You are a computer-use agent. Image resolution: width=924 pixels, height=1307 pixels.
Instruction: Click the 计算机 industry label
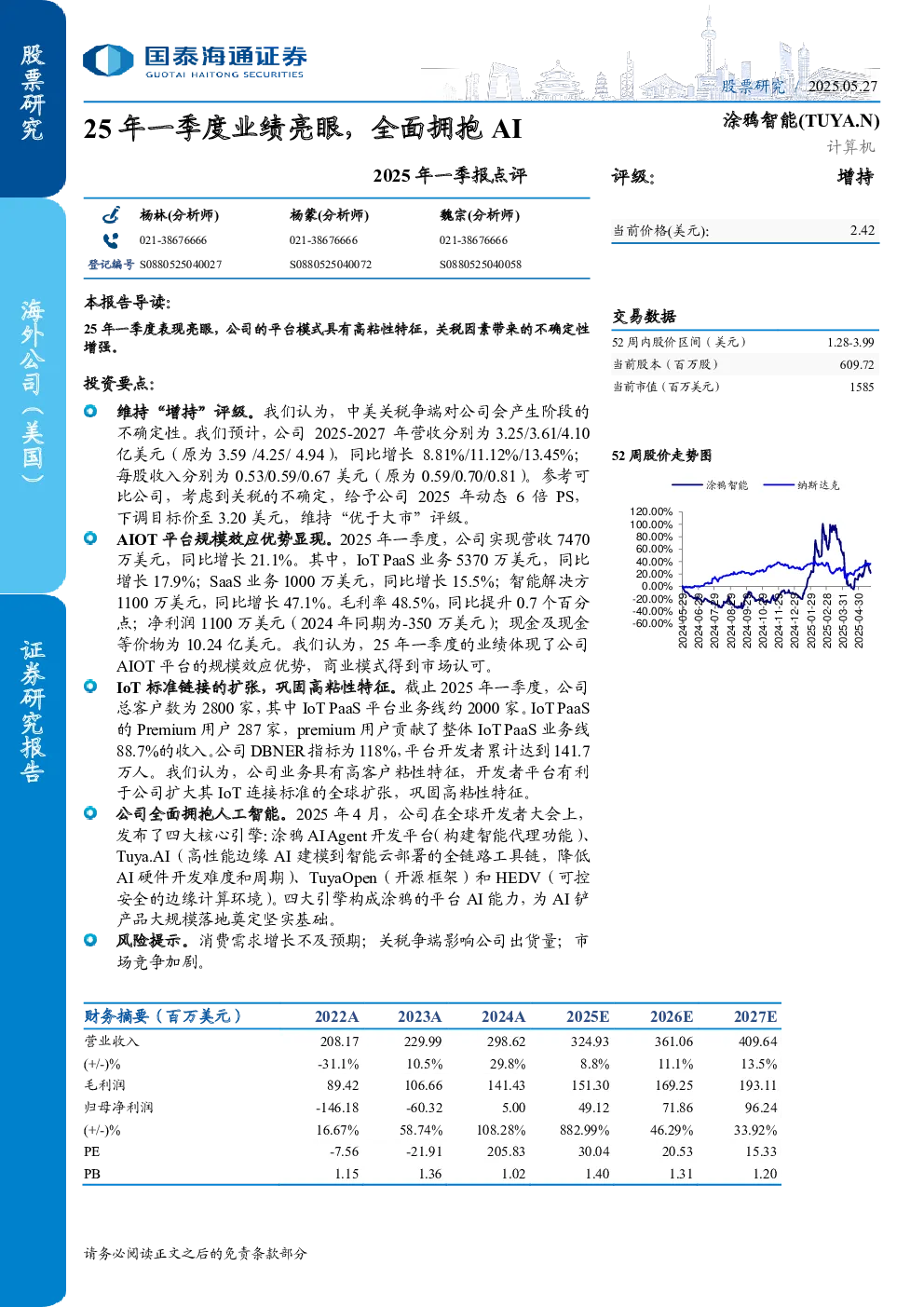coord(850,146)
